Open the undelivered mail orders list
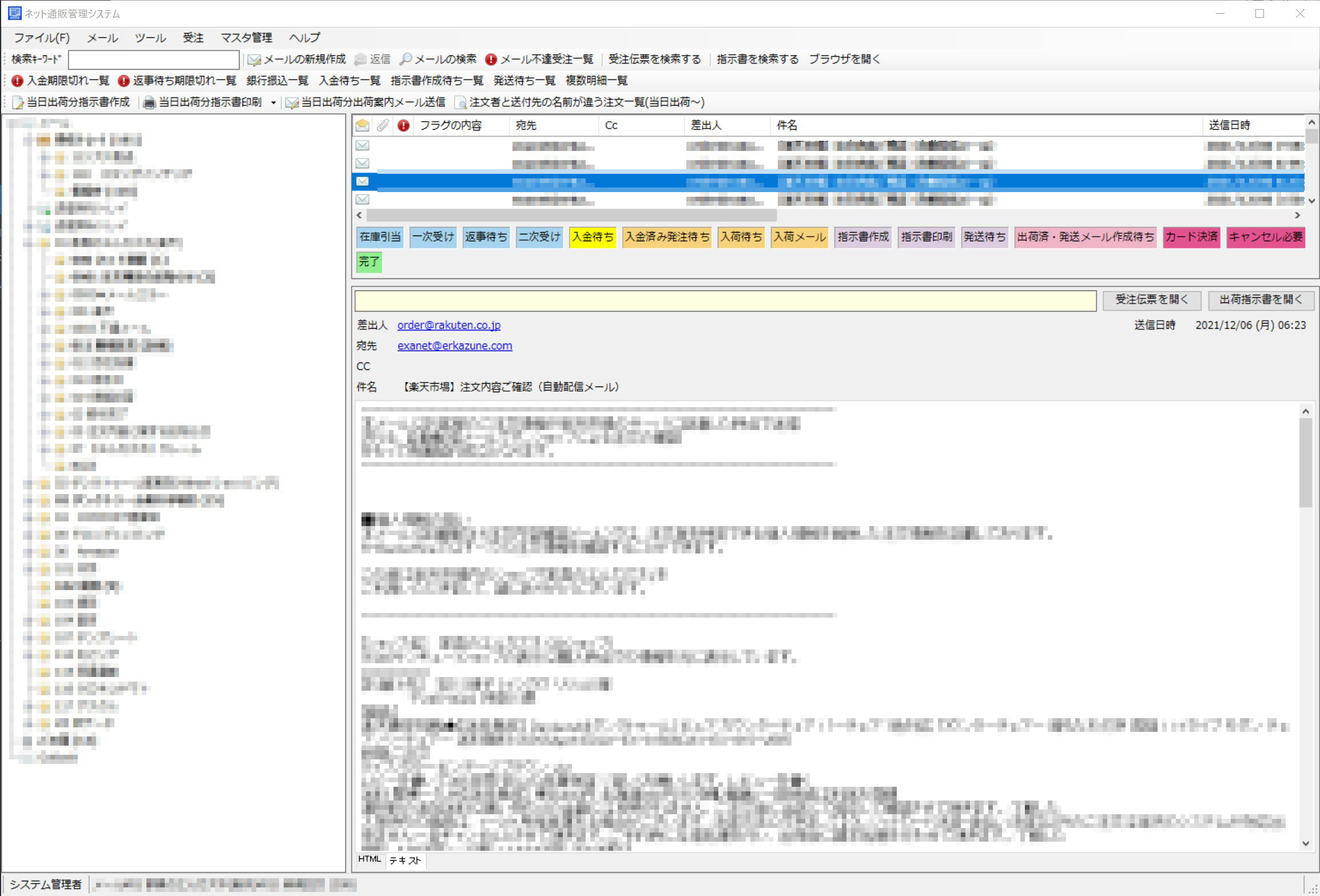Viewport: 1320px width, 896px height. pyautogui.click(x=539, y=59)
